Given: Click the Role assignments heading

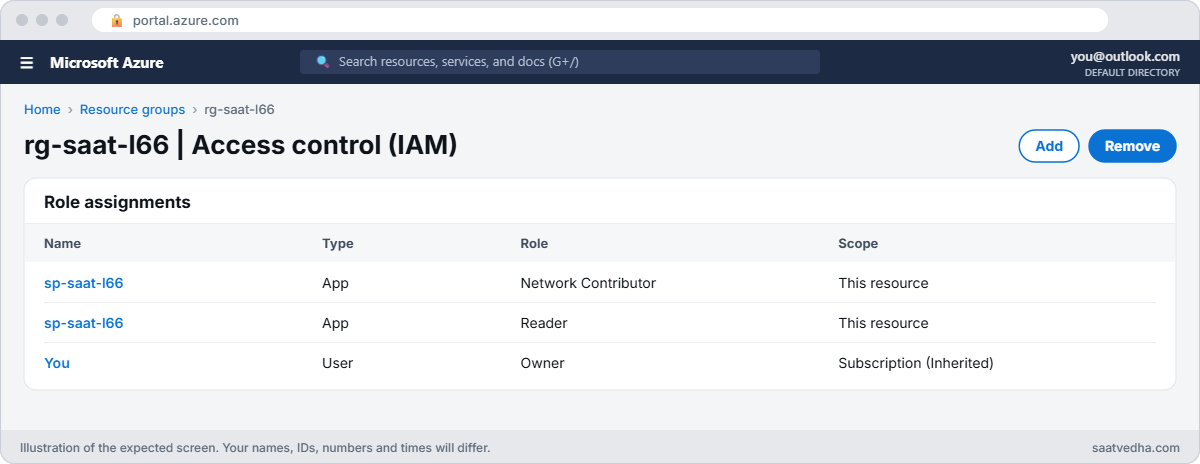Looking at the screenshot, I should (x=117, y=202).
